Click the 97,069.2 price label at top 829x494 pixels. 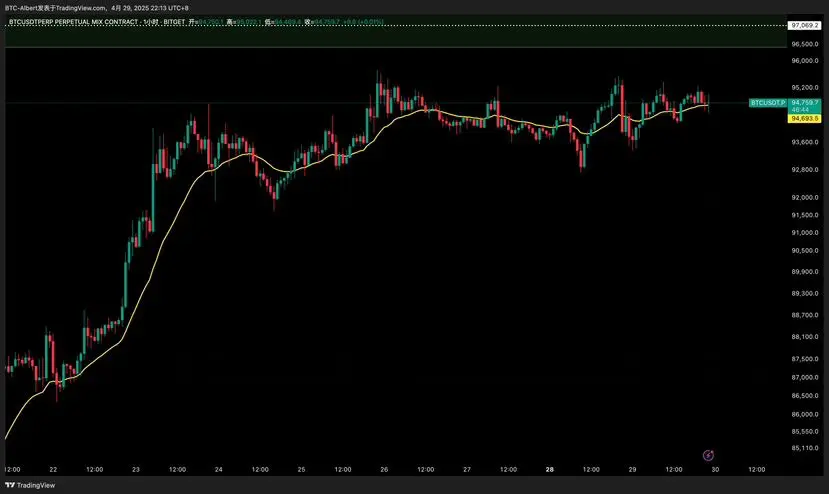click(x=804, y=25)
